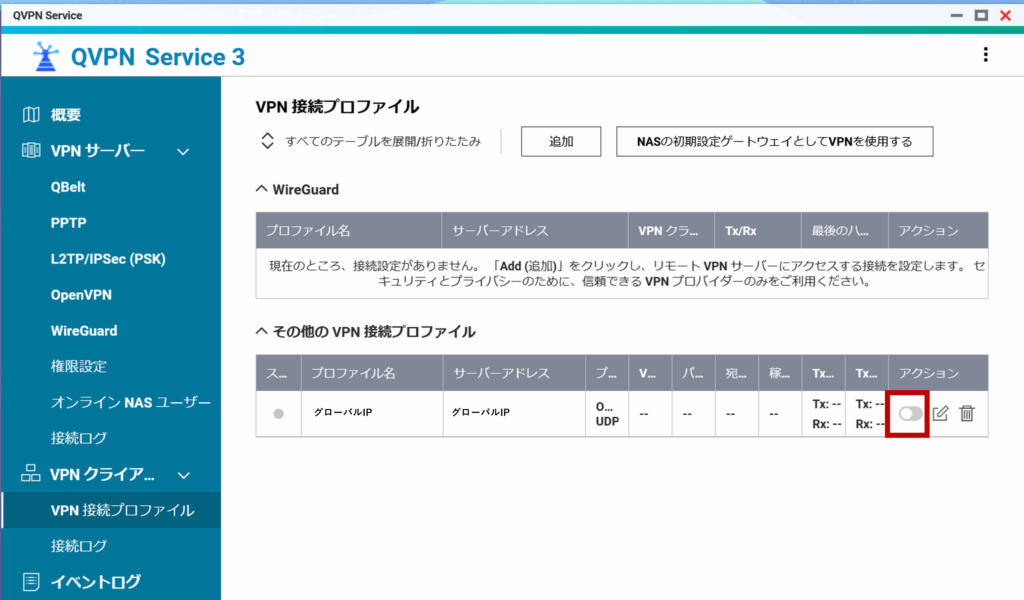Click the VPN サーバー server icon
Screen dimensions: 1024x600
[x=32, y=151]
